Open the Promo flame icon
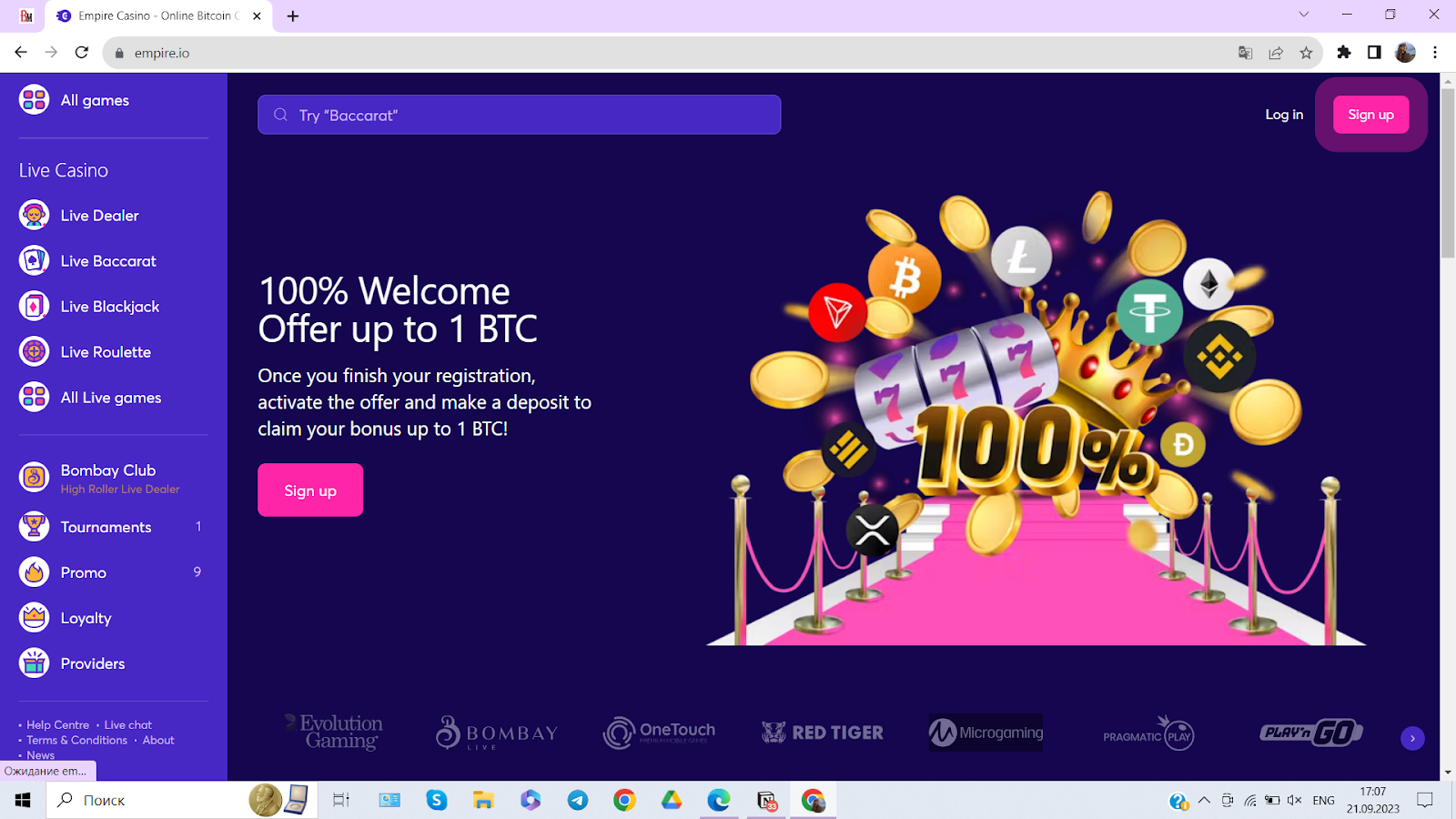1456x819 pixels. tap(34, 571)
